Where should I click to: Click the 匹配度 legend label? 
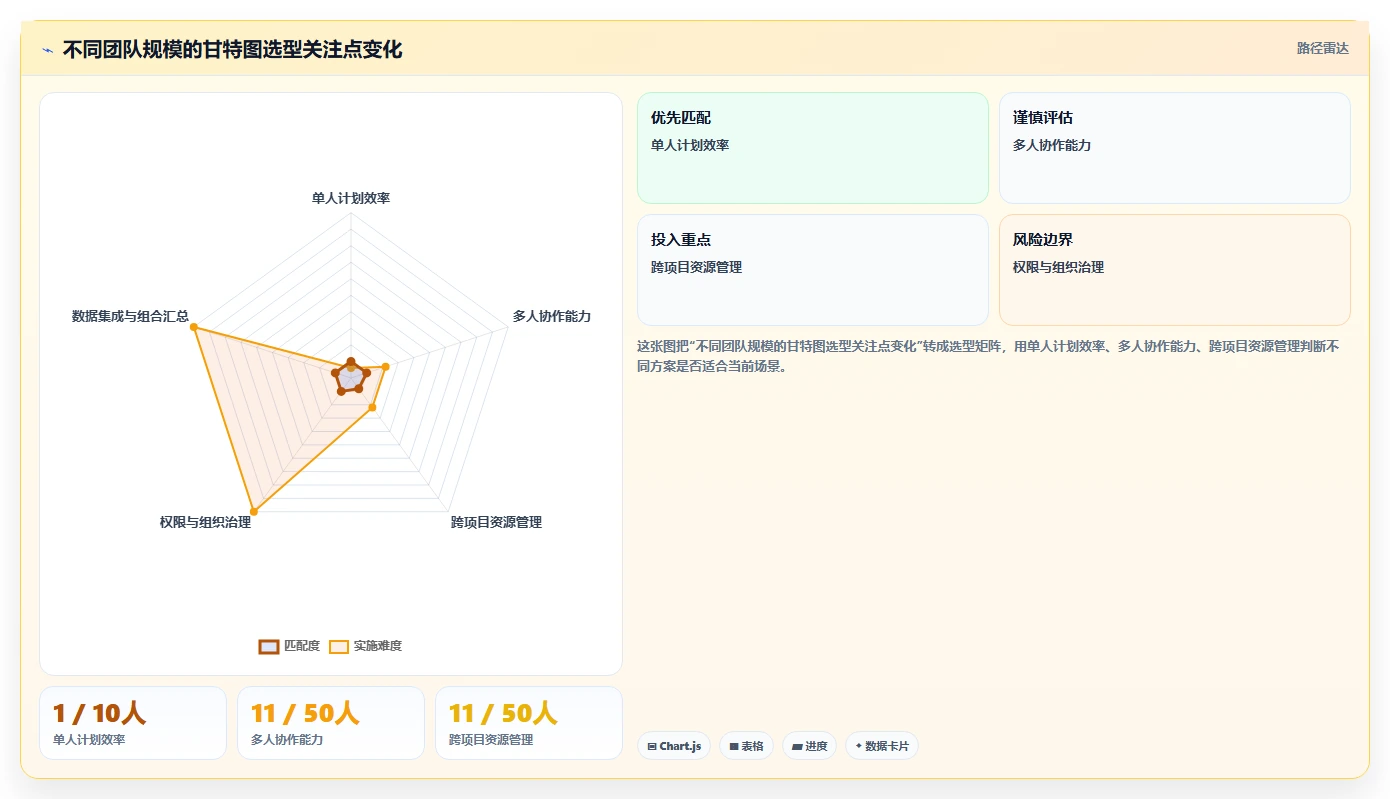click(x=302, y=646)
